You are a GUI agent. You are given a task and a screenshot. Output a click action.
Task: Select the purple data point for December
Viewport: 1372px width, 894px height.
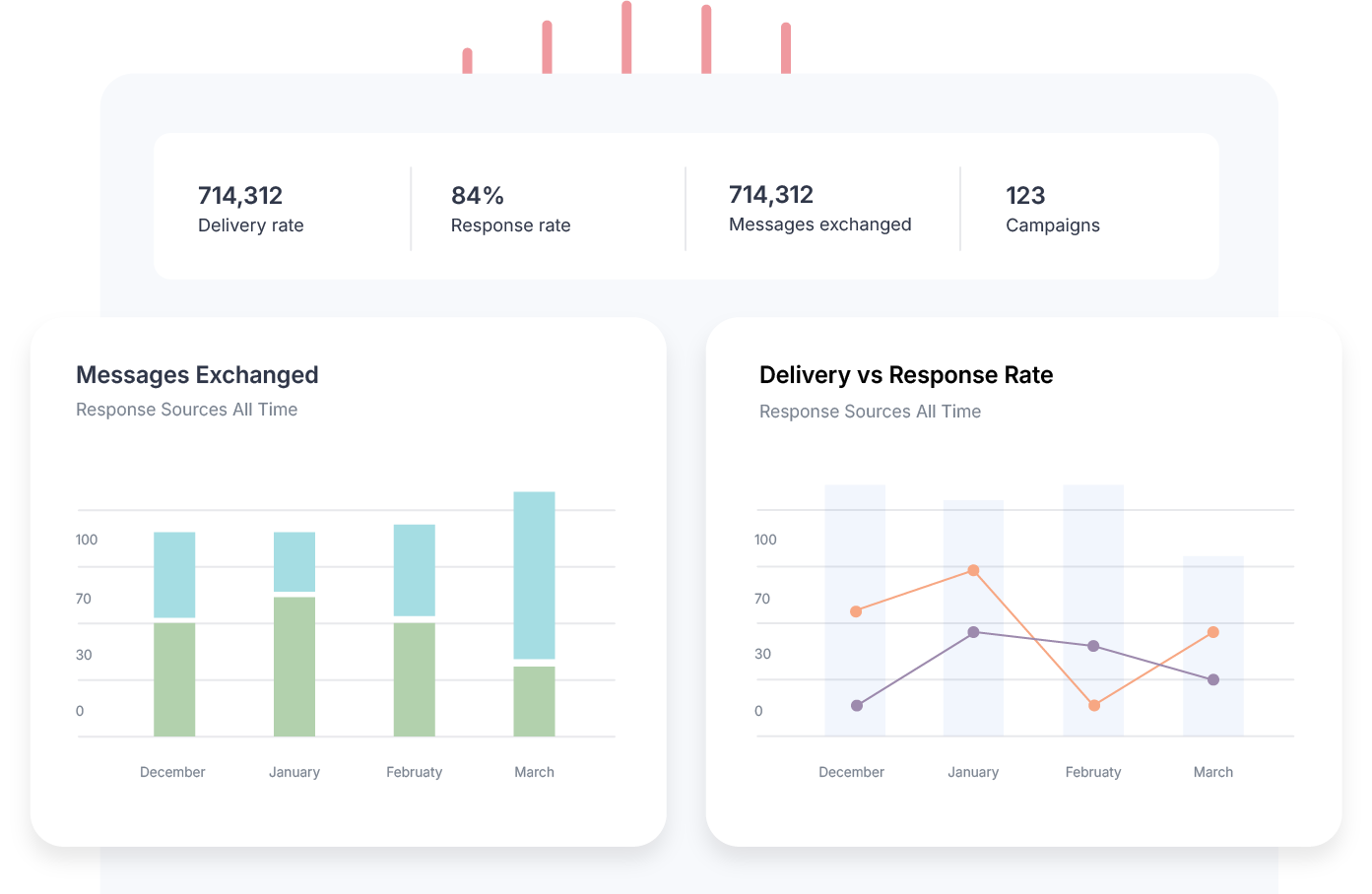(857, 705)
